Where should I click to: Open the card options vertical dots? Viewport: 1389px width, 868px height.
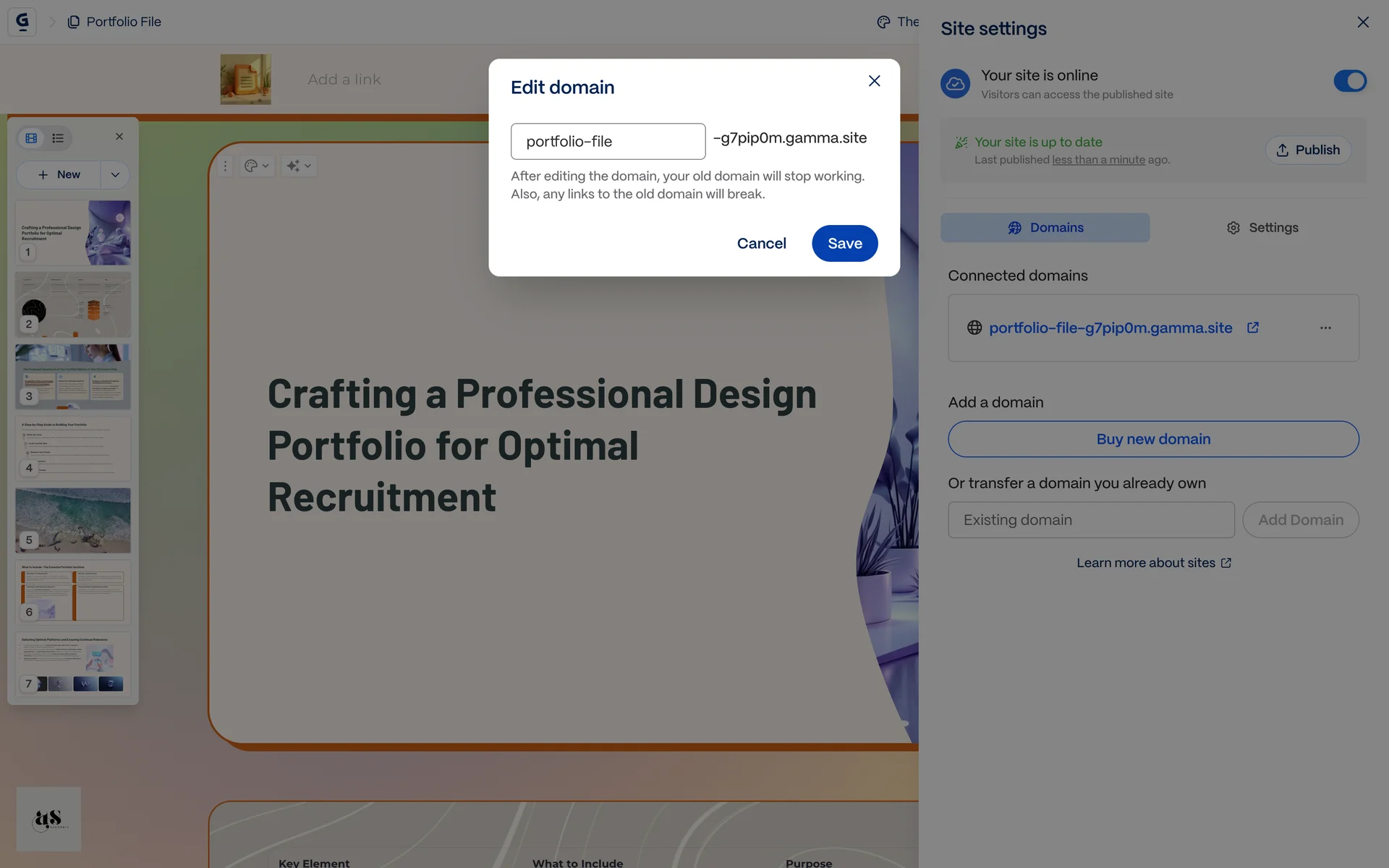(x=225, y=166)
